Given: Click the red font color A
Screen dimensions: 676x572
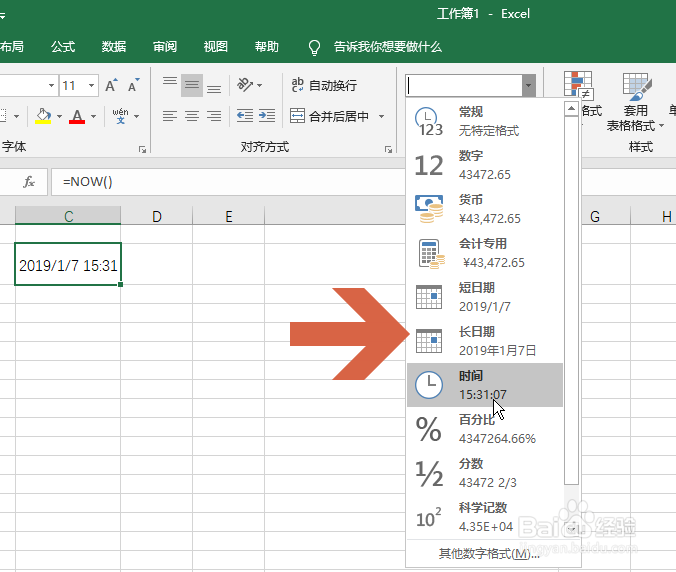Looking at the screenshot, I should tap(77, 116).
